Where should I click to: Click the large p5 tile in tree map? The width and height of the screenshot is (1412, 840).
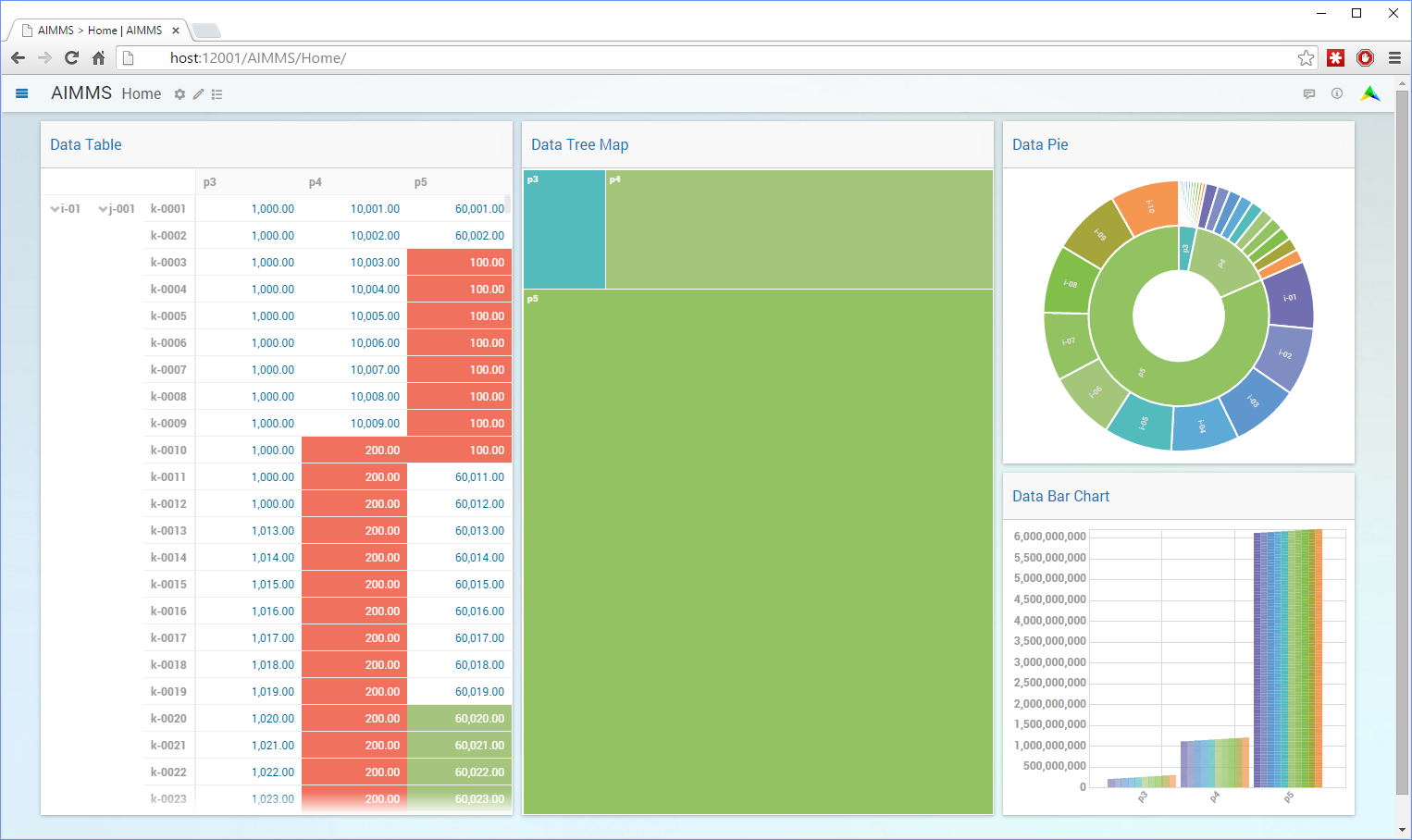click(758, 552)
